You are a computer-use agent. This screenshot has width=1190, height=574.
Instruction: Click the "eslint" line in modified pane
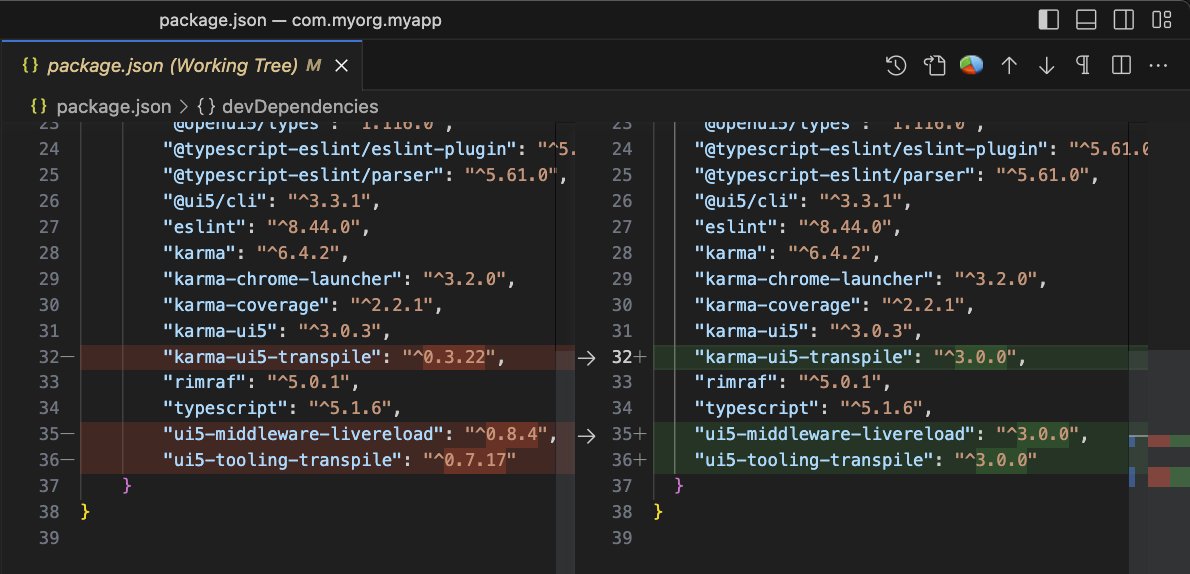[797, 227]
